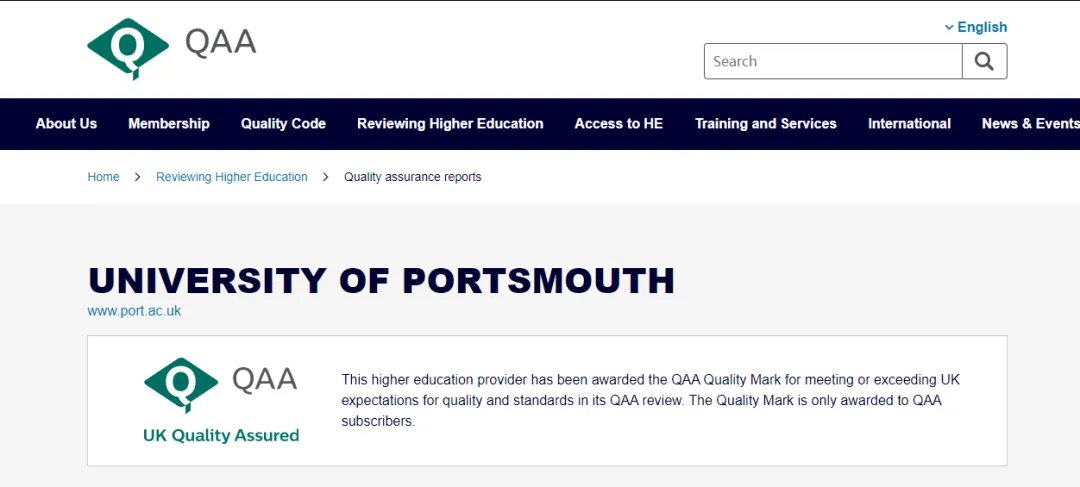This screenshot has height=487, width=1080.
Task: Click the QAA diamond logo in header
Action: (x=128, y=48)
